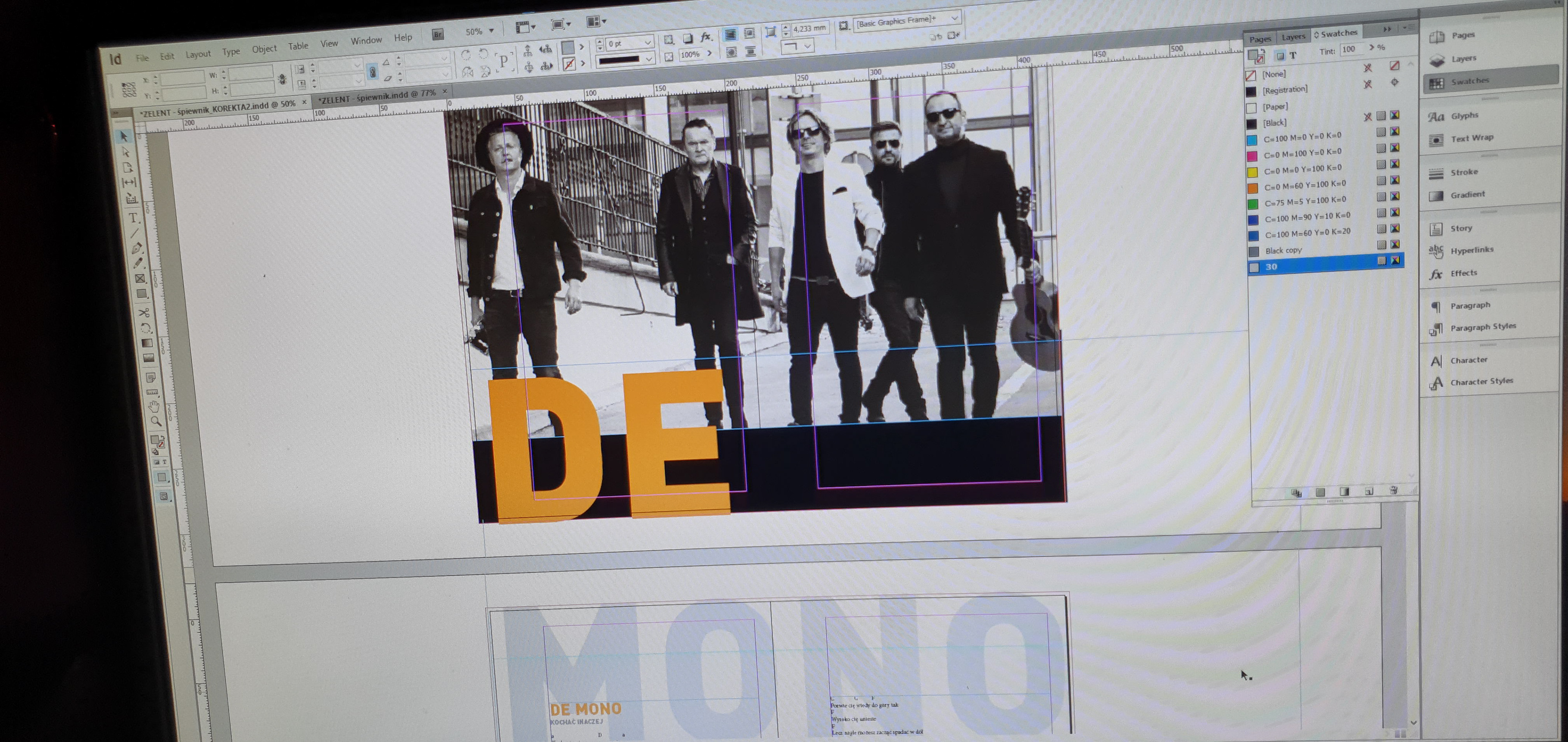Toggle constrain proportions chain icon
Image resolution: width=1568 pixels, height=742 pixels.
pos(372,72)
